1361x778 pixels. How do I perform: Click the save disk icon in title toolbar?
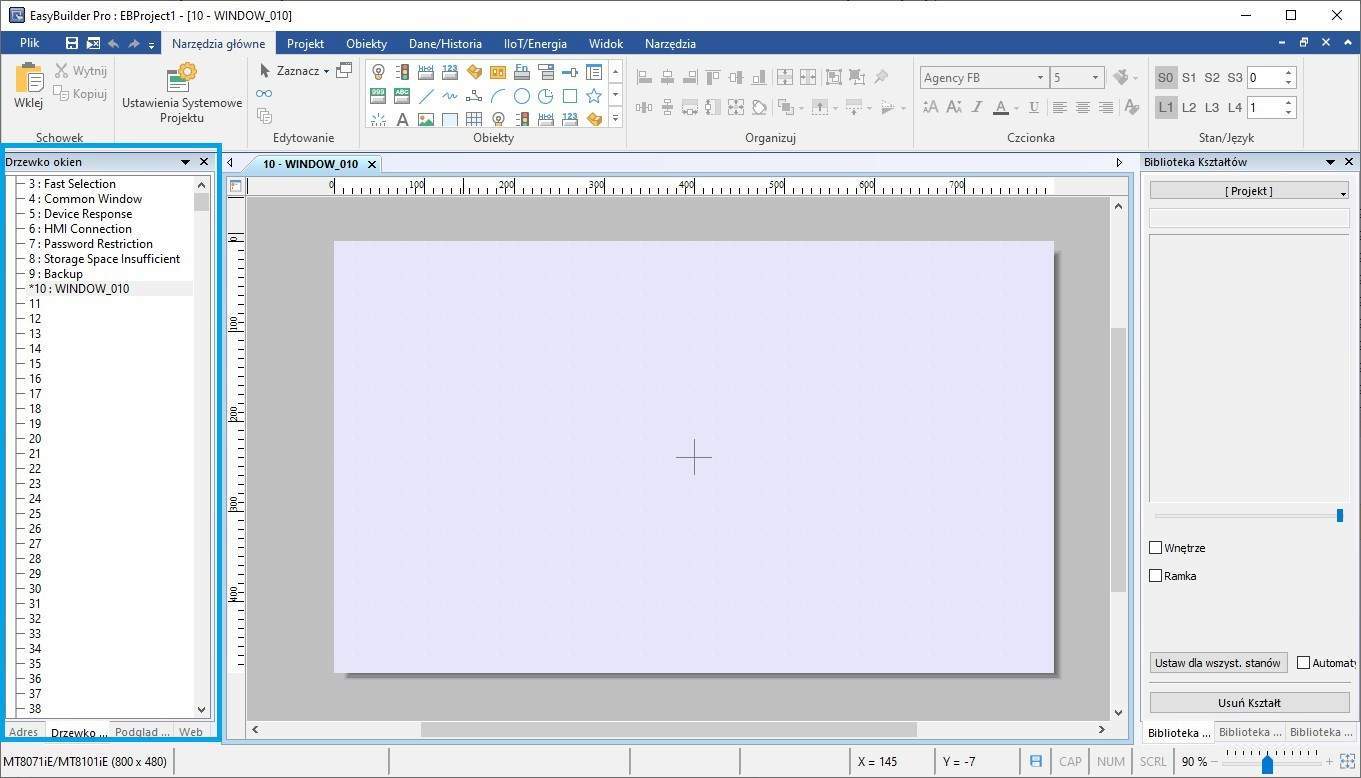[72, 44]
